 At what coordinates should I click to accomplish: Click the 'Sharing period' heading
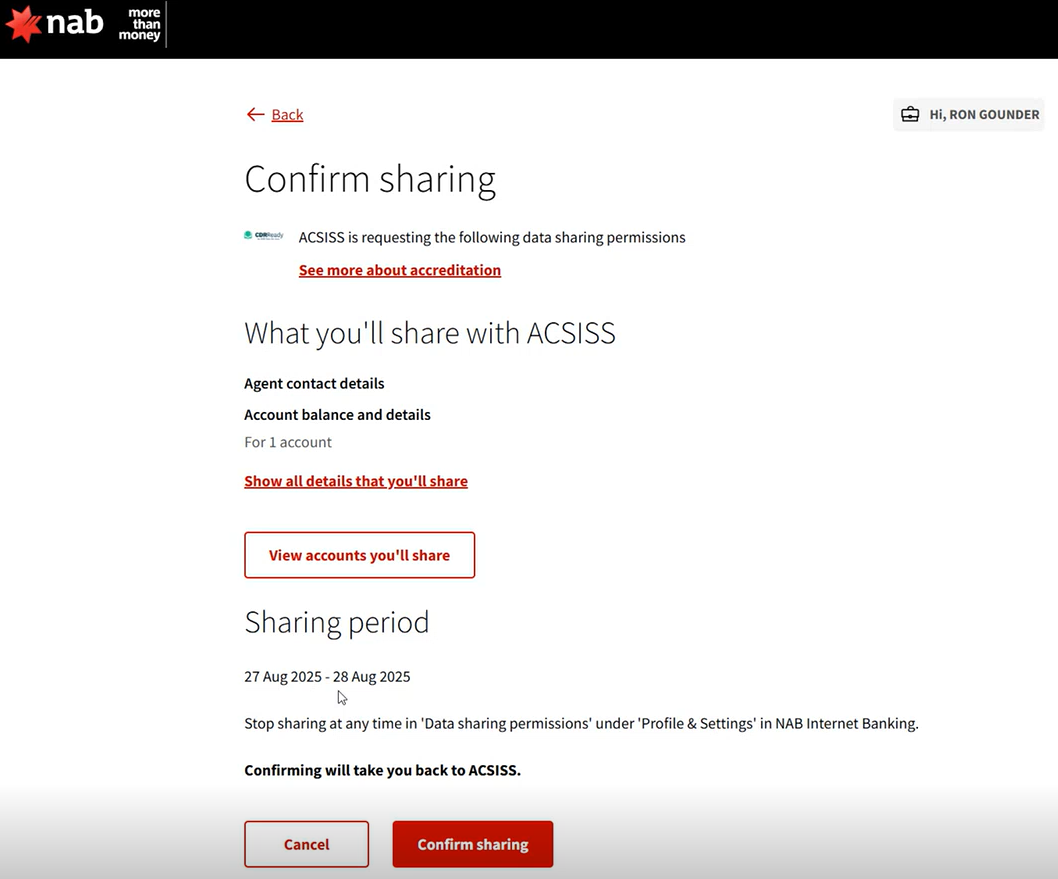pos(336,622)
